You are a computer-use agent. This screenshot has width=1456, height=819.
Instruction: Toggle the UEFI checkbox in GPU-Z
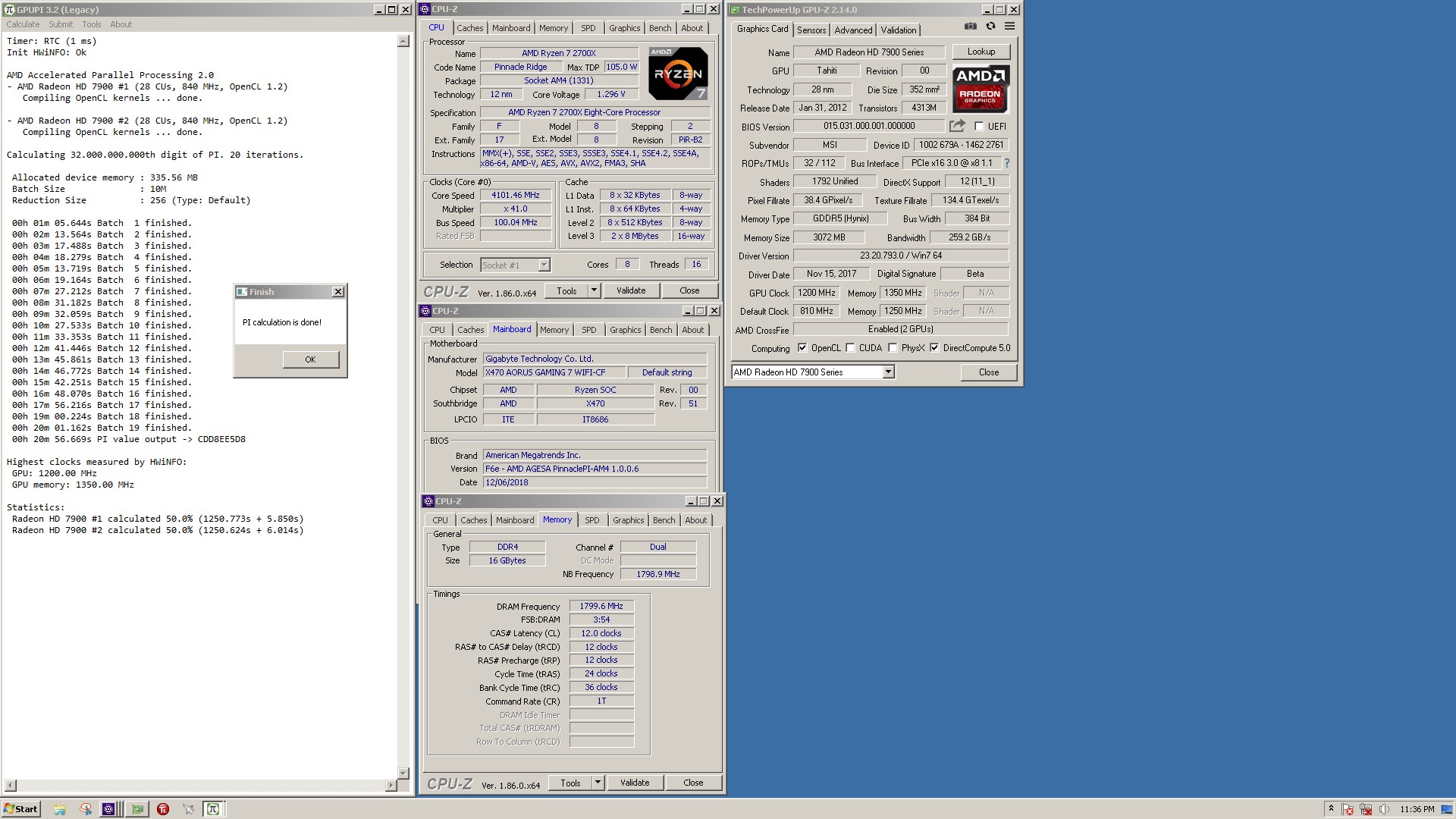point(979,127)
